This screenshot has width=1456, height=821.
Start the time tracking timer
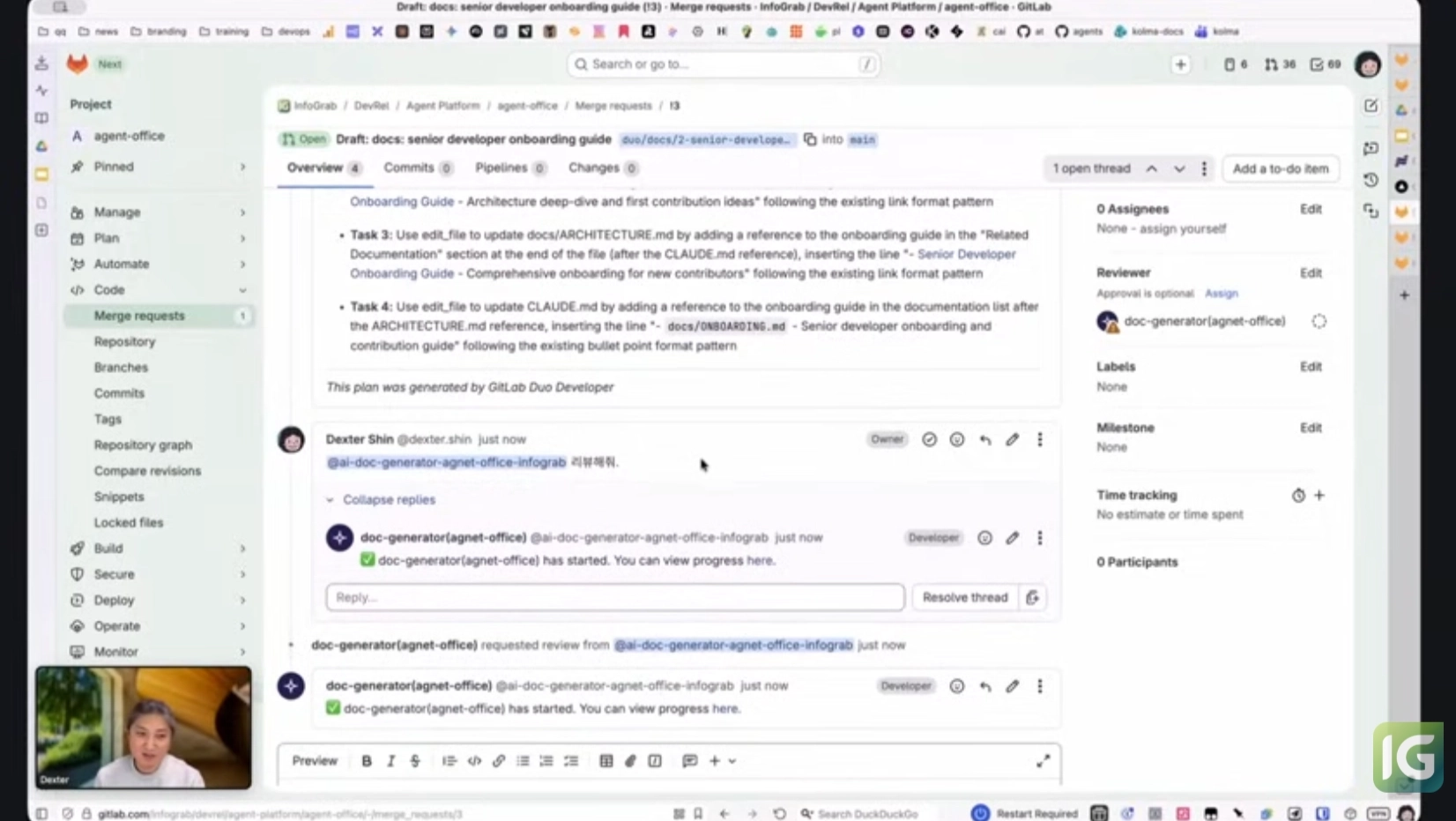click(x=1298, y=496)
